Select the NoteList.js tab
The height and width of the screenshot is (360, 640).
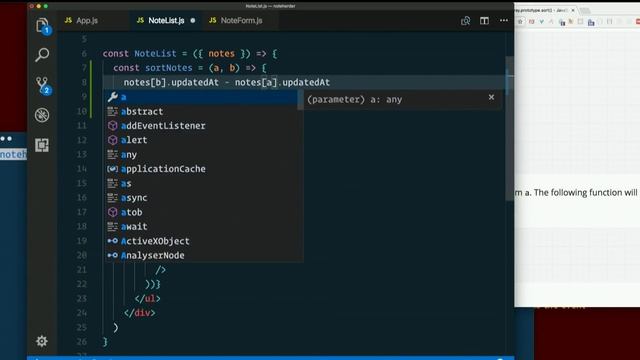166,20
